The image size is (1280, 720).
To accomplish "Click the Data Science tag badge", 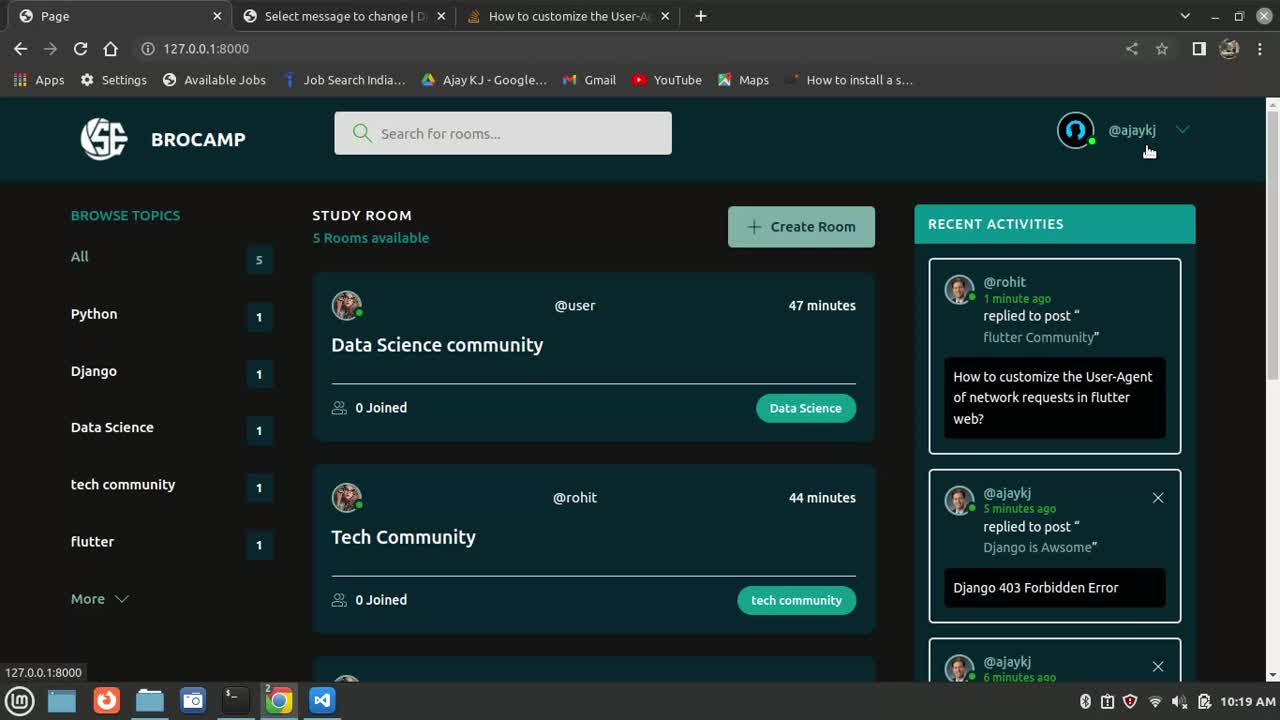I will tap(805, 408).
